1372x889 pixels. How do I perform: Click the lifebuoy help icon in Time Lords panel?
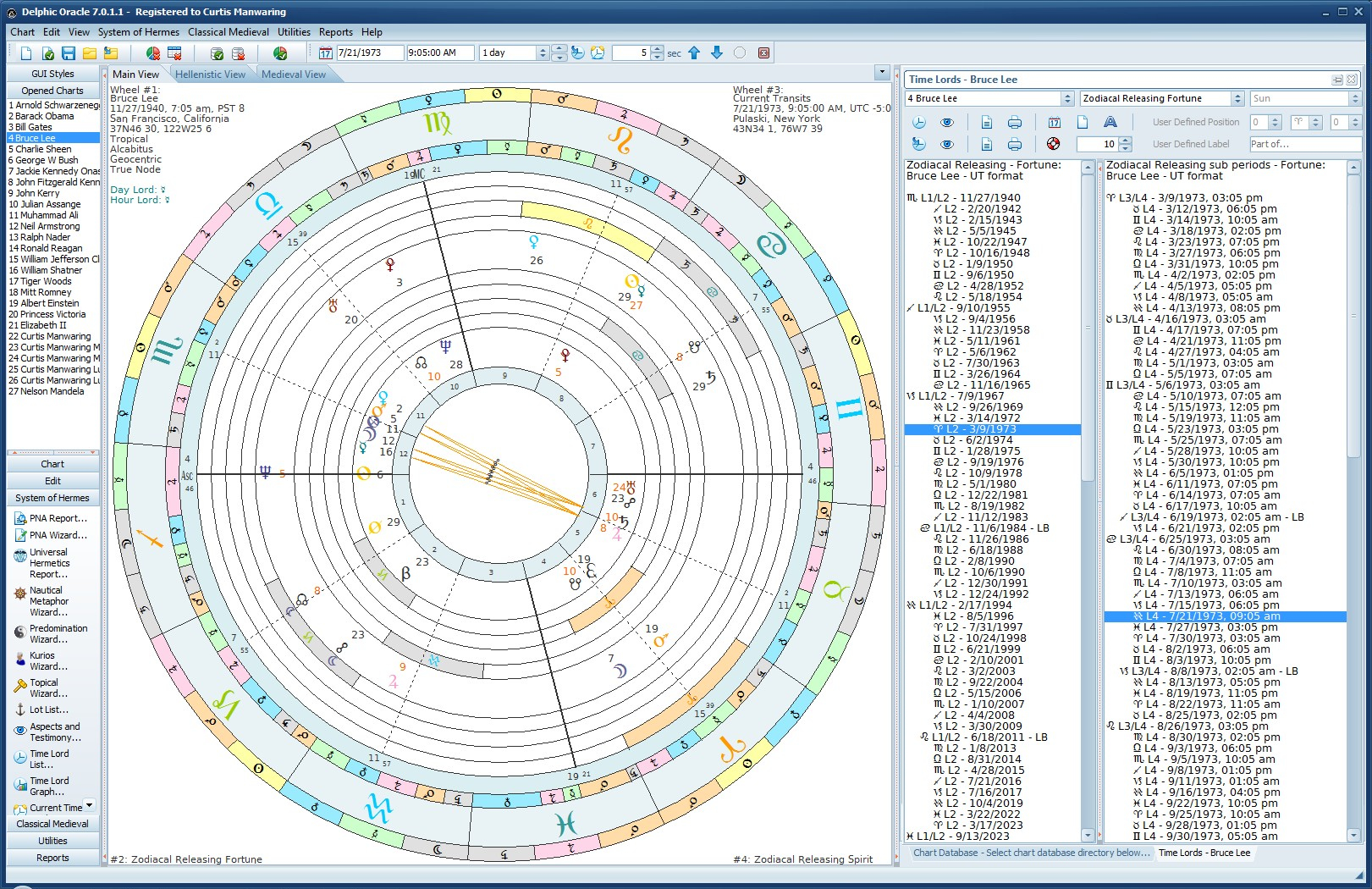tap(1054, 144)
